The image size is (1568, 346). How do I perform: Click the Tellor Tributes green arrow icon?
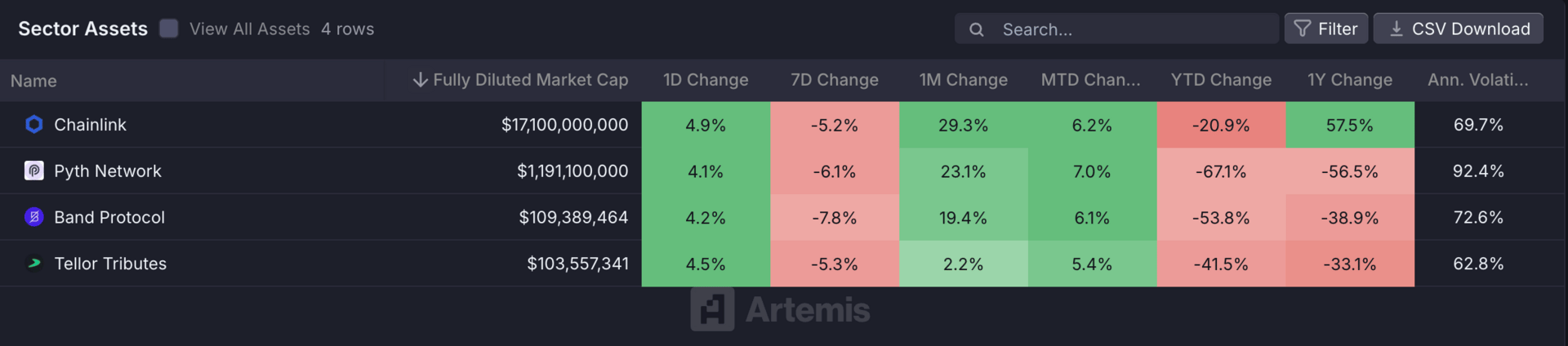[x=33, y=263]
